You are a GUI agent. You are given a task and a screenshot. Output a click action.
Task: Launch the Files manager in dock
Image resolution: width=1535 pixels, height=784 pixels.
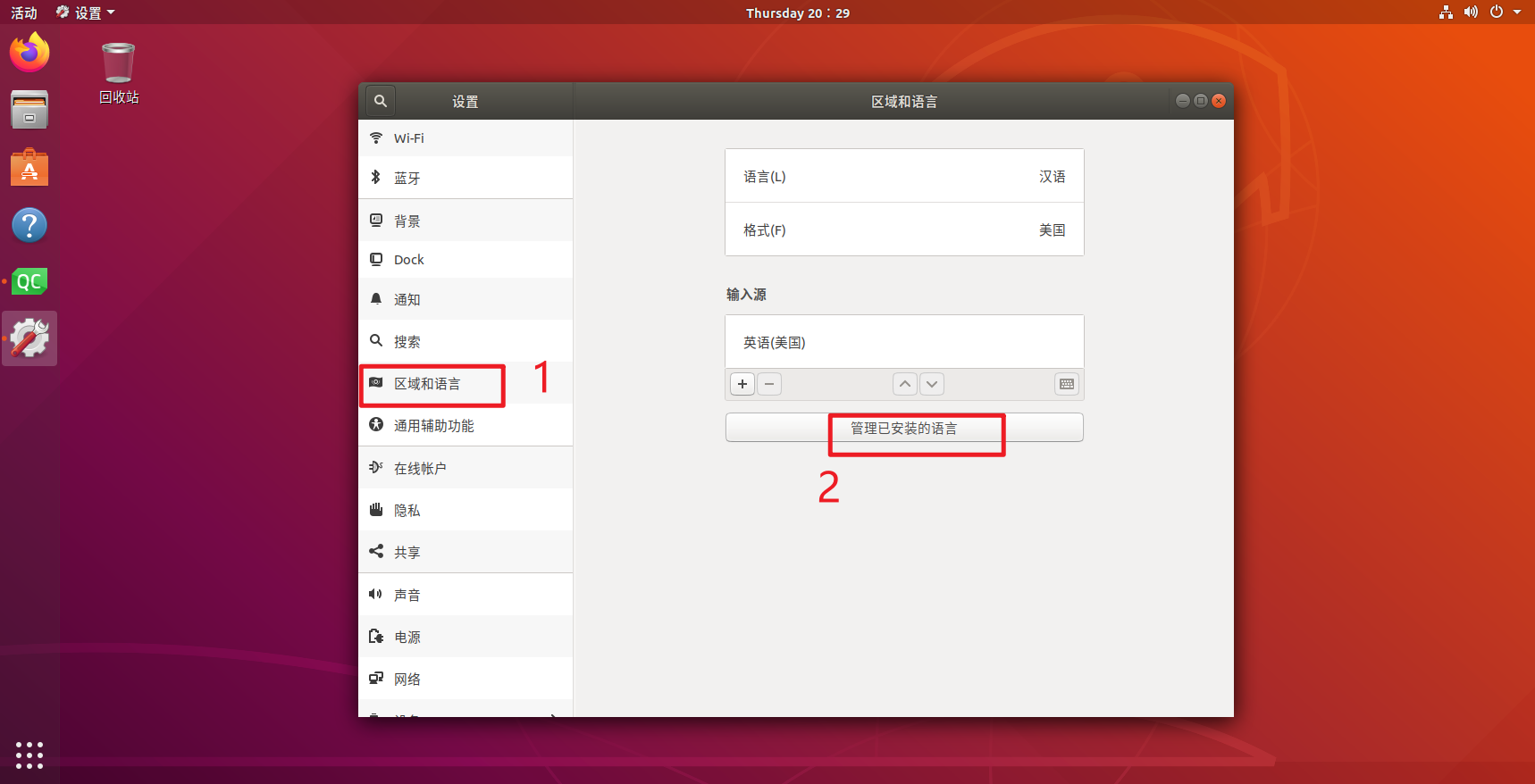[x=29, y=110]
